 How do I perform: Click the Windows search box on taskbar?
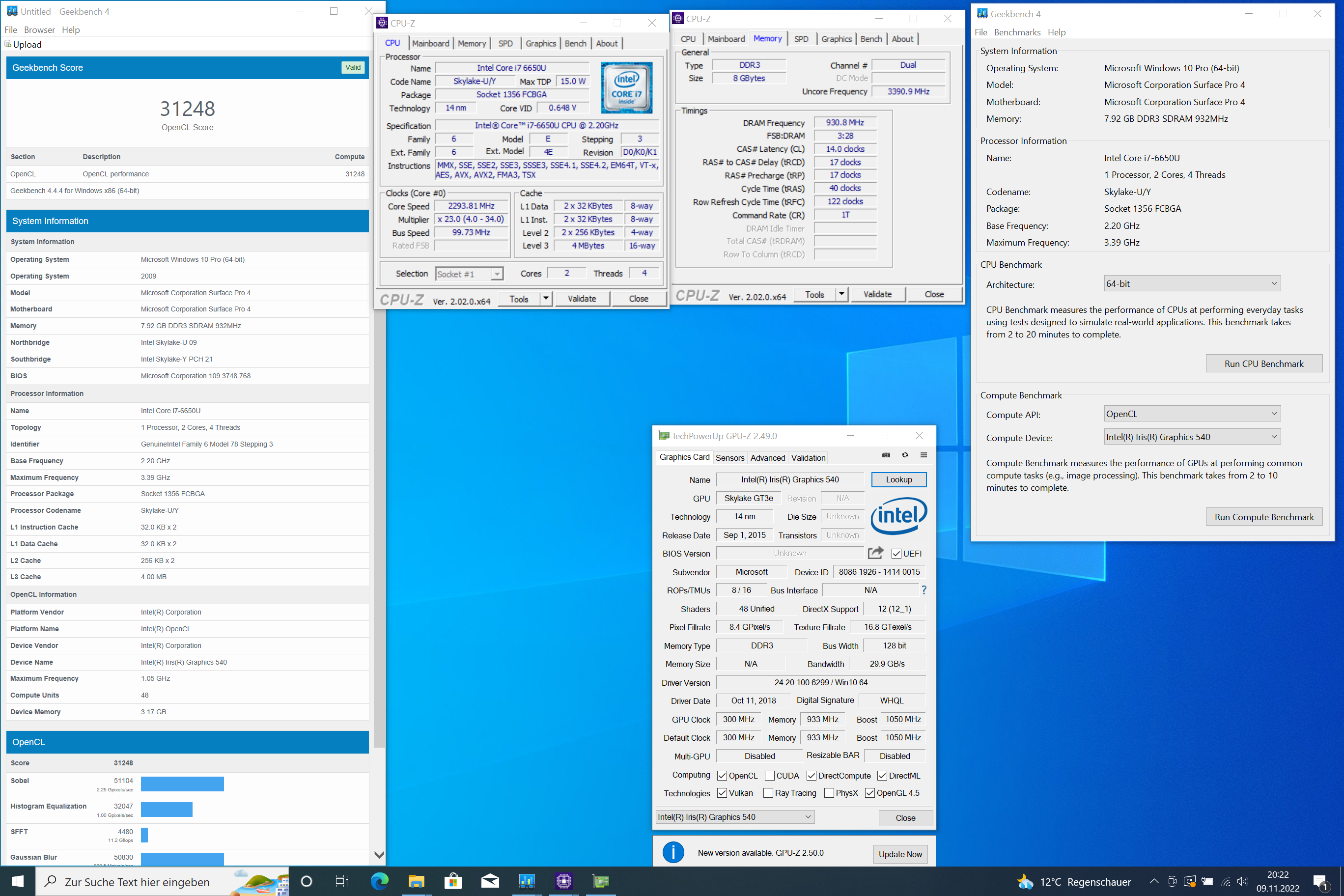pyautogui.click(x=163, y=881)
